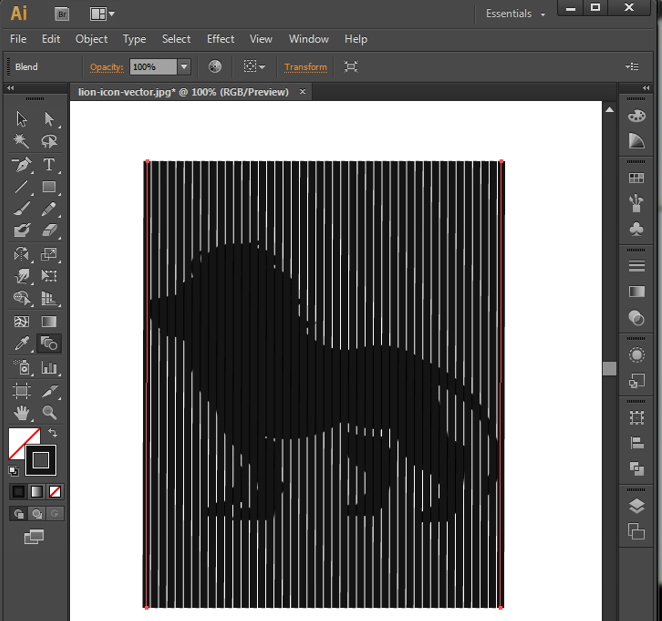Swap fill and stroke colors
662x621 pixels.
pyautogui.click(x=53, y=433)
